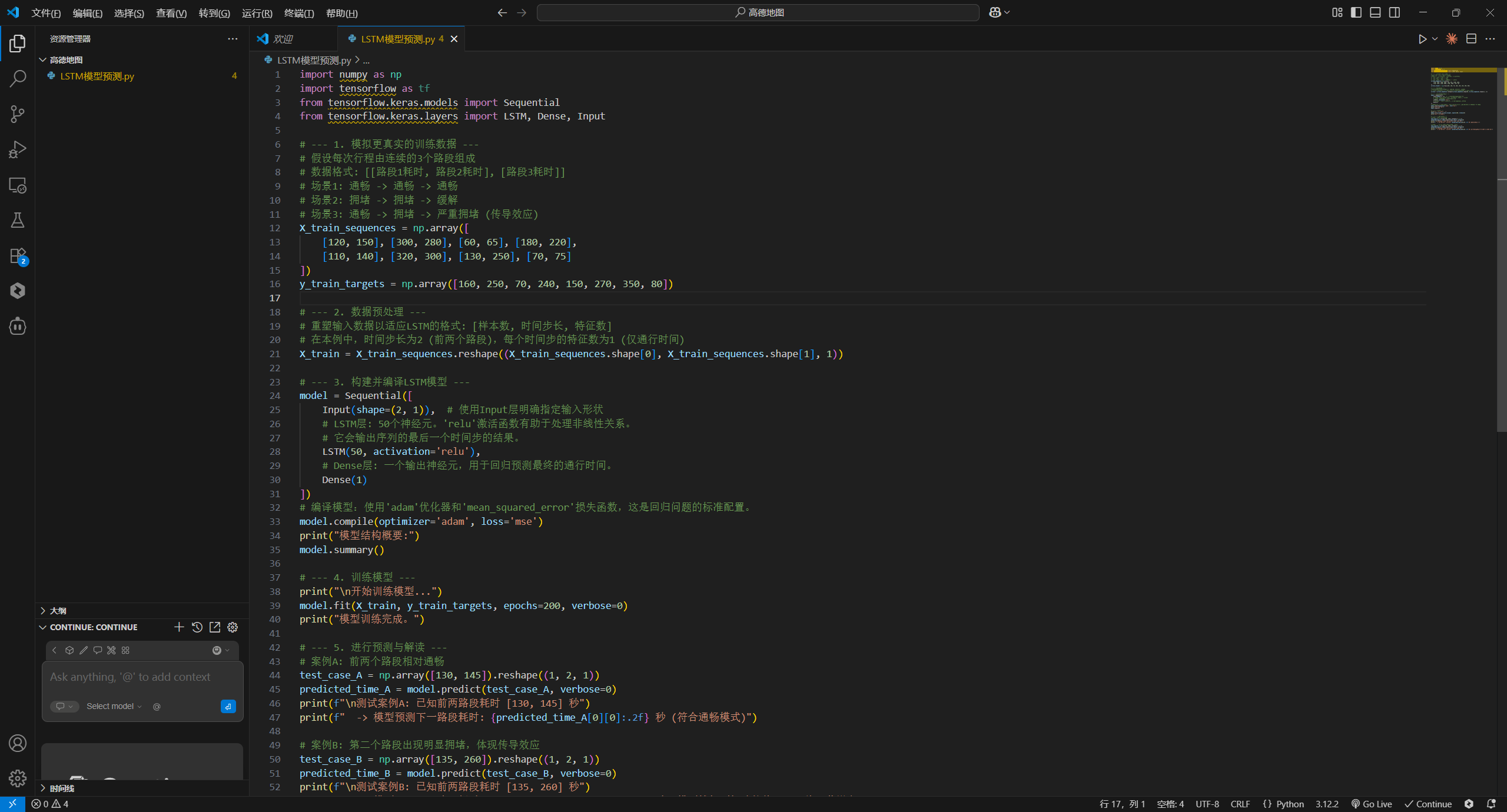Click the cube models icon in Continue toolbar
This screenshot has width=1507, height=812.
pos(69,650)
